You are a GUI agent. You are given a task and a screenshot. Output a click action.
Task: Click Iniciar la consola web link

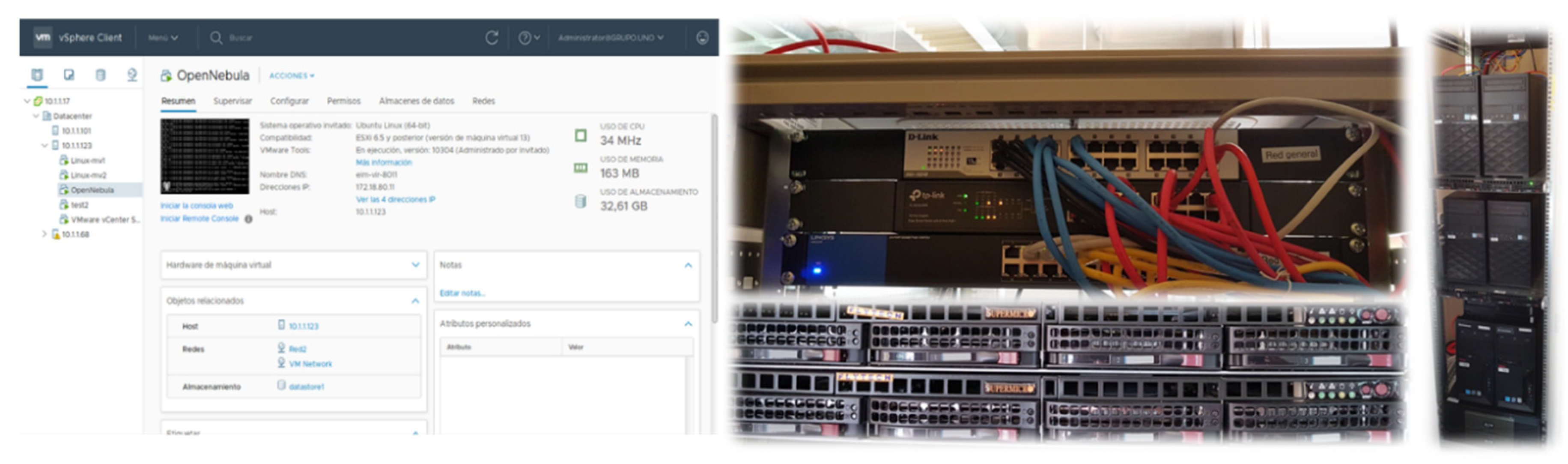[x=197, y=206]
